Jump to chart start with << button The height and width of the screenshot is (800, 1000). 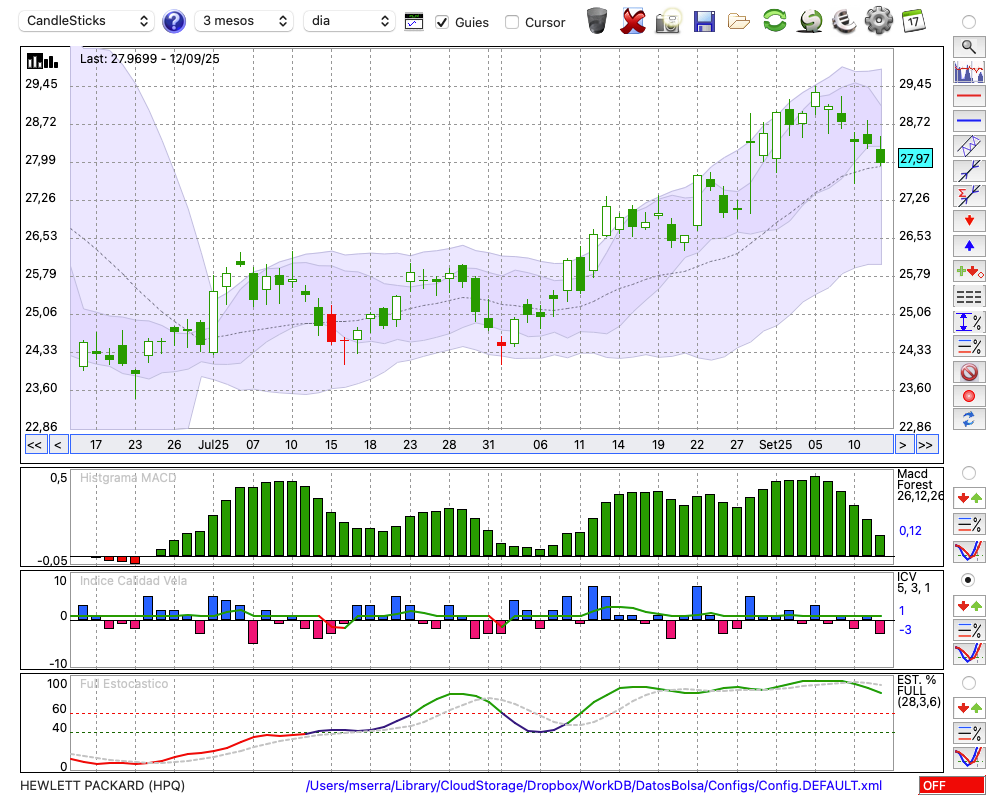coord(35,445)
